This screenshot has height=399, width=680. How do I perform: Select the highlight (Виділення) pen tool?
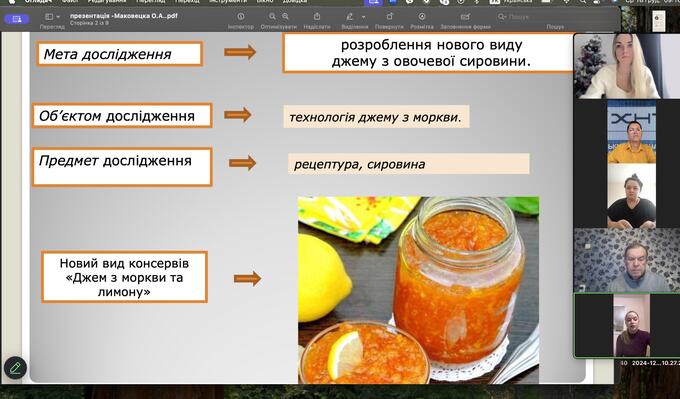point(350,16)
